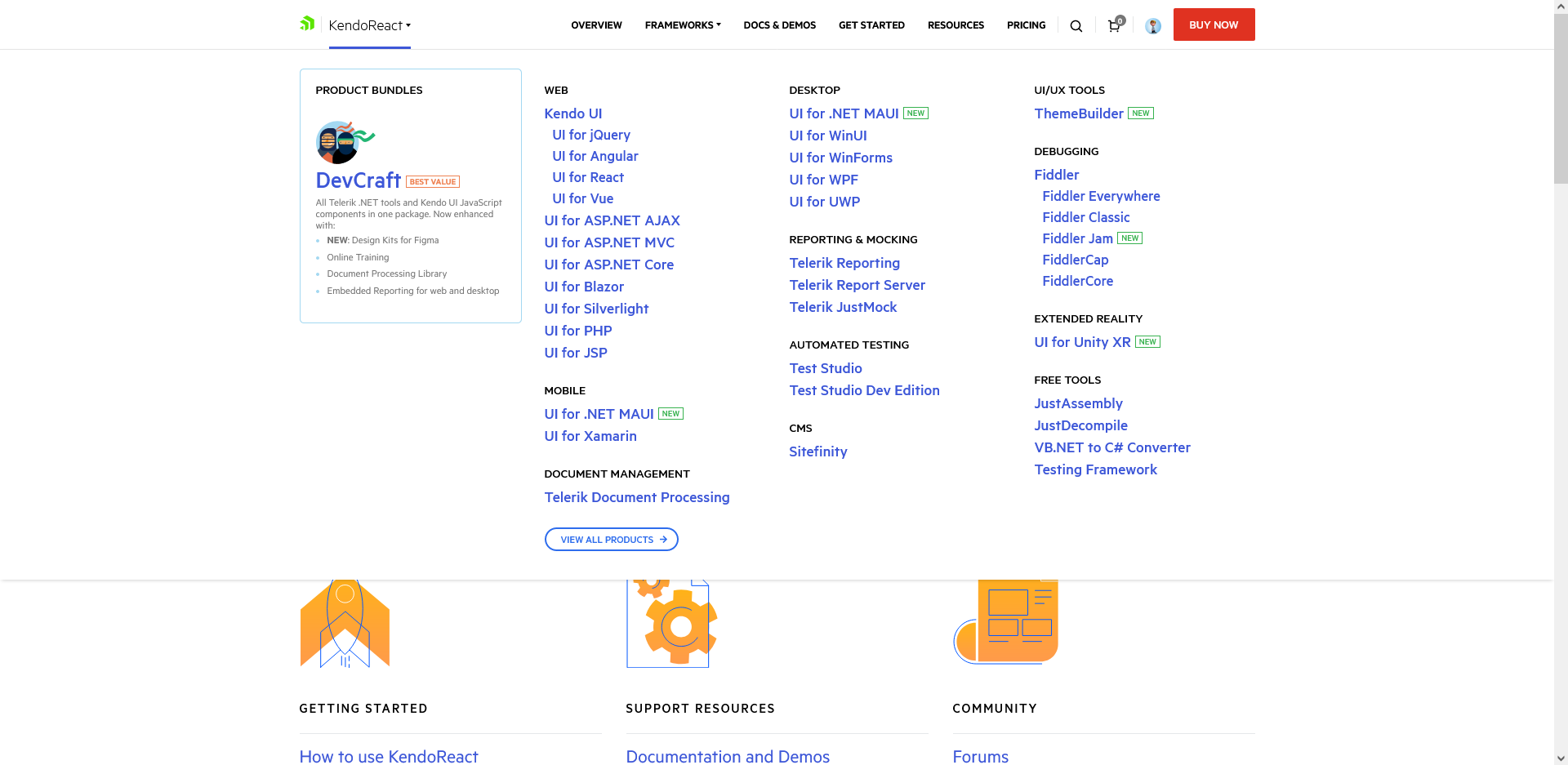Open the Fiddler Everywhere link
The height and width of the screenshot is (765, 1568).
1101,196
